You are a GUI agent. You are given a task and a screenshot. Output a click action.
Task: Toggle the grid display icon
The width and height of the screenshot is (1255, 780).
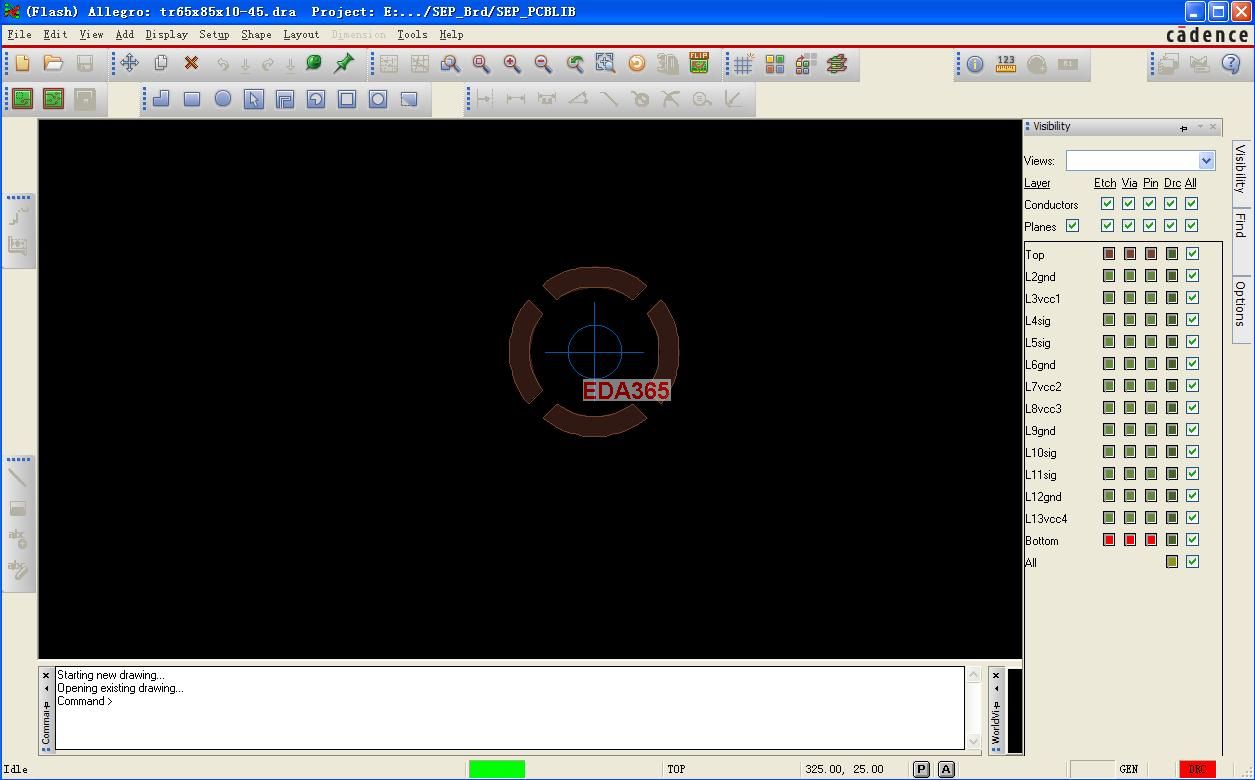coord(743,64)
